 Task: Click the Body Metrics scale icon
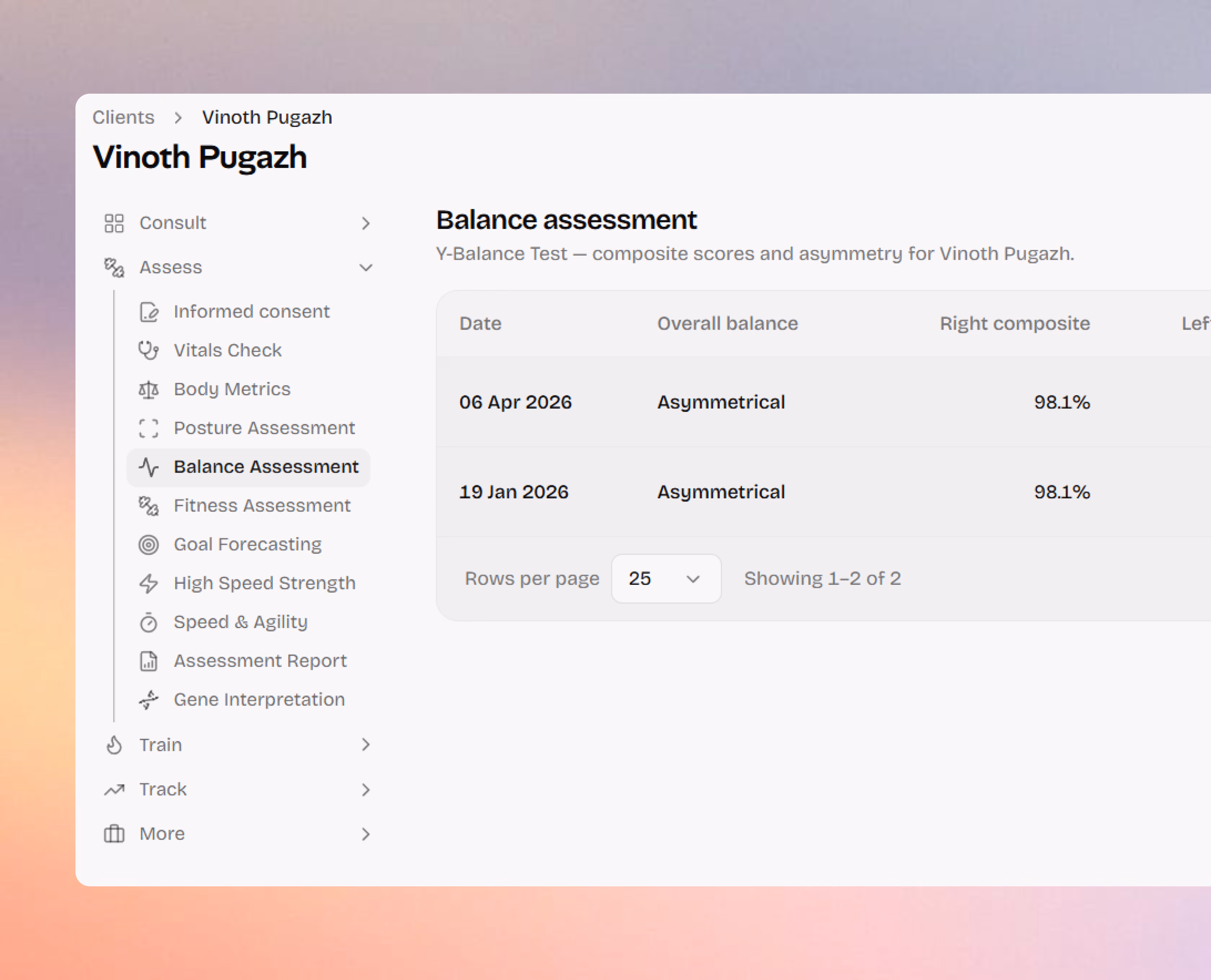(x=148, y=389)
